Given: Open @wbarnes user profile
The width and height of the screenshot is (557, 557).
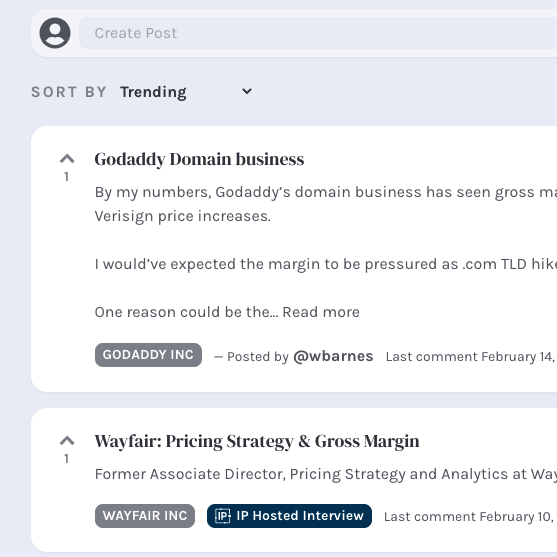Looking at the screenshot, I should (333, 356).
